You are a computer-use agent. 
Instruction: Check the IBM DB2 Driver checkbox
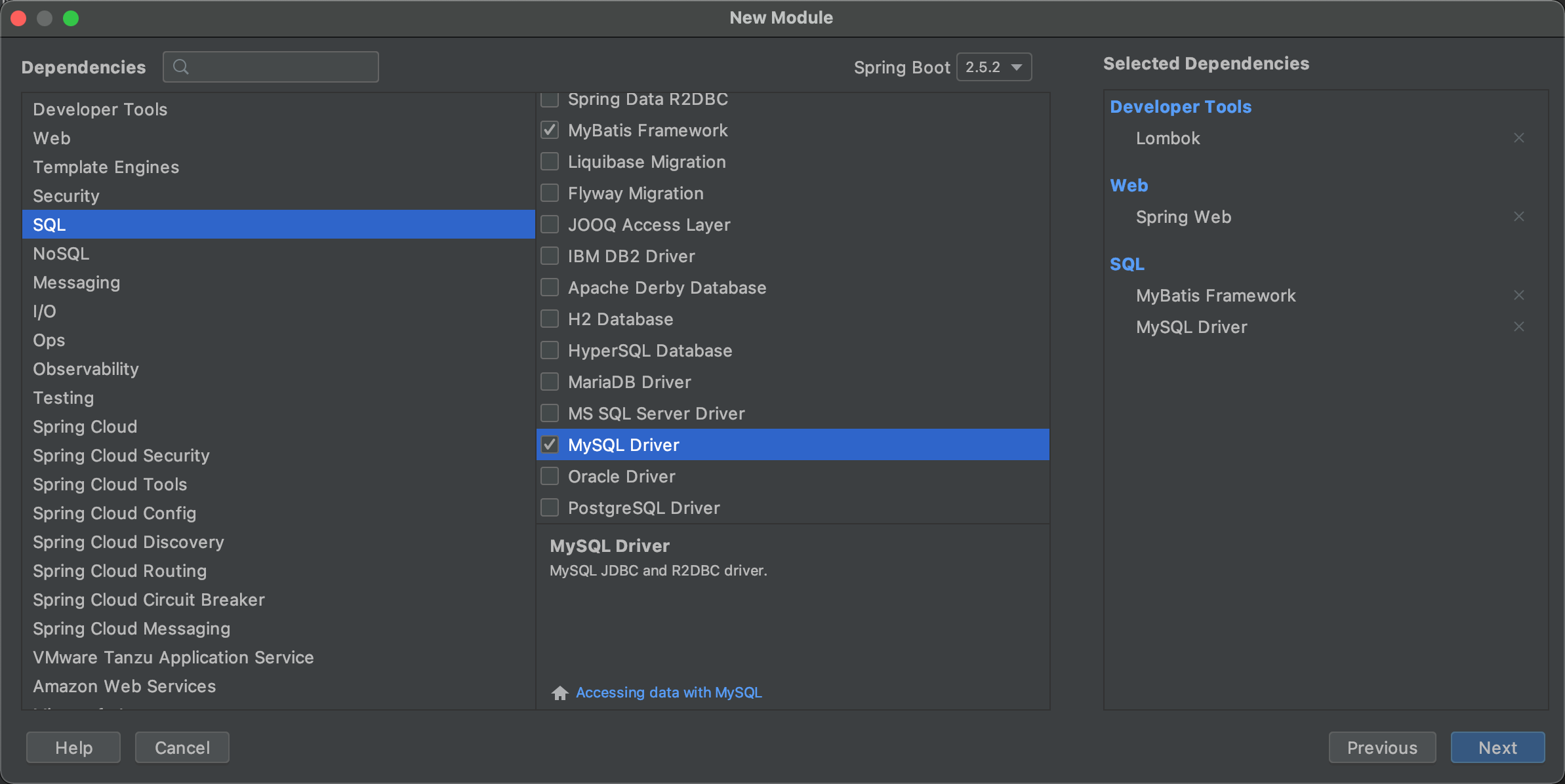click(x=550, y=256)
